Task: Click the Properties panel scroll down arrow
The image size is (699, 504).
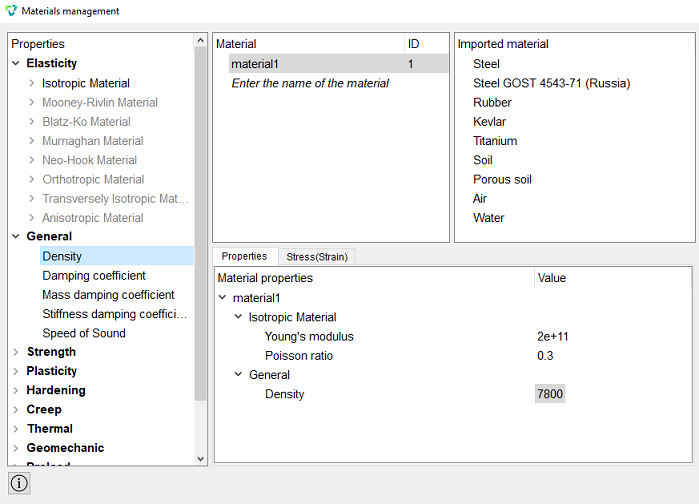Action: [201, 459]
